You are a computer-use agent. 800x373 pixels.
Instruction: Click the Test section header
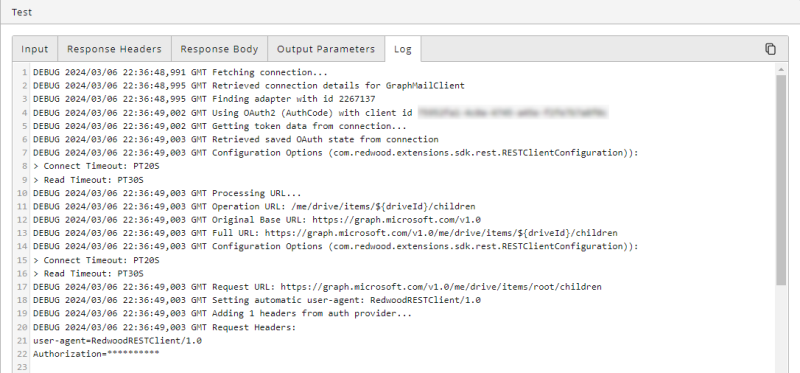coord(22,12)
